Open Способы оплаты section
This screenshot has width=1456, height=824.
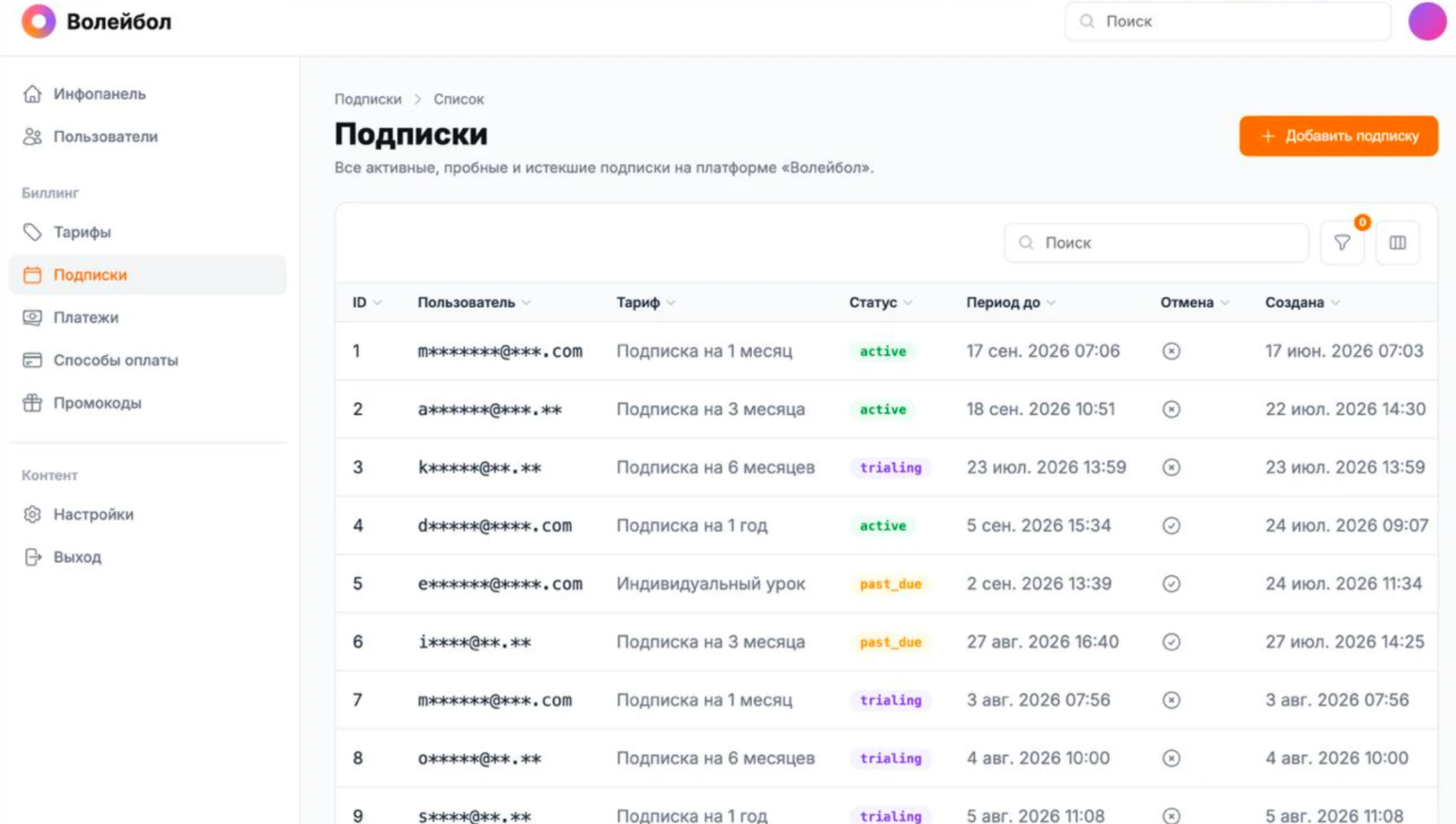[147, 360]
